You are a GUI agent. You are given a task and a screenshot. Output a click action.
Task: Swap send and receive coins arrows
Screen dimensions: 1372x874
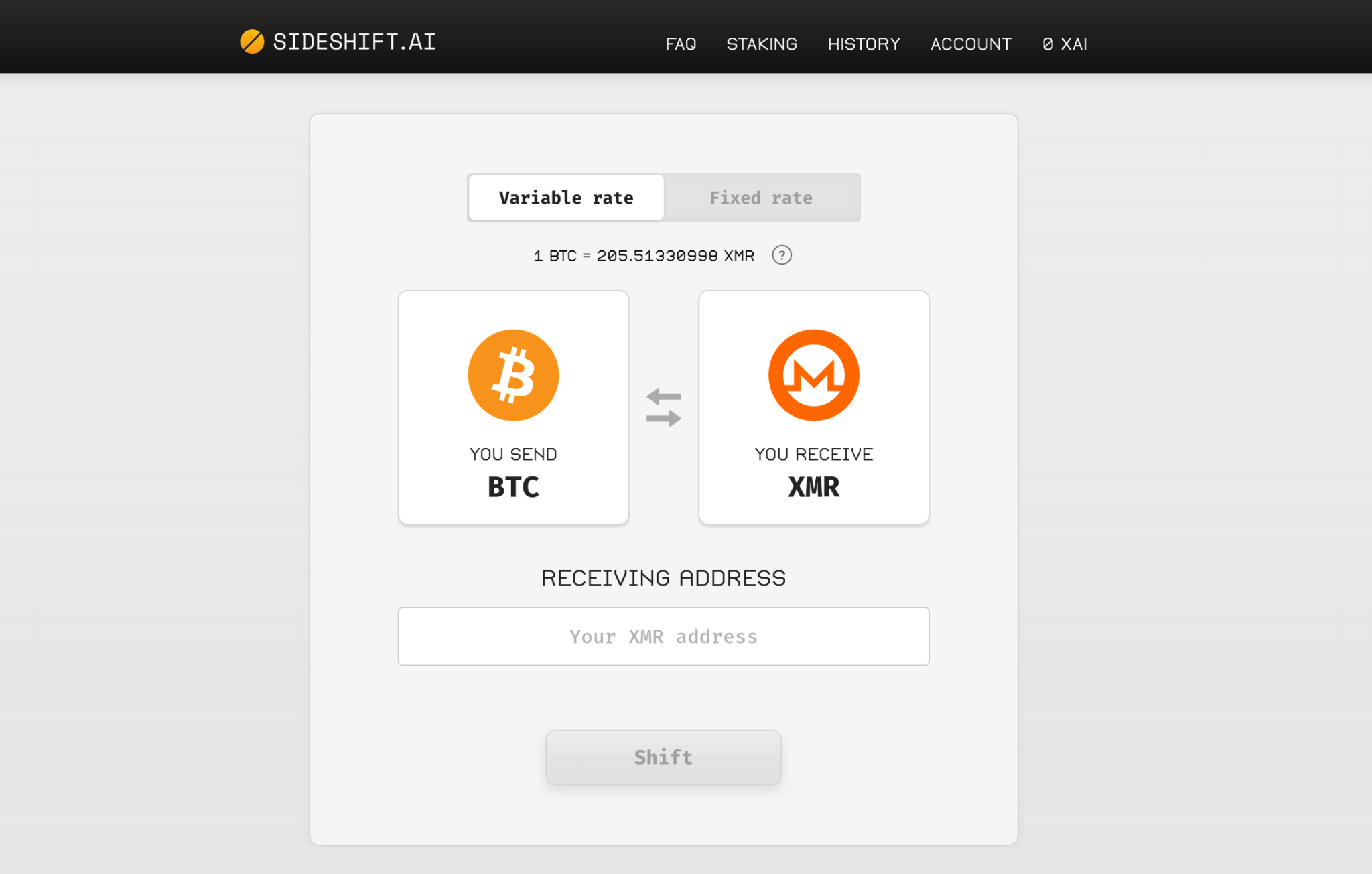pos(663,407)
